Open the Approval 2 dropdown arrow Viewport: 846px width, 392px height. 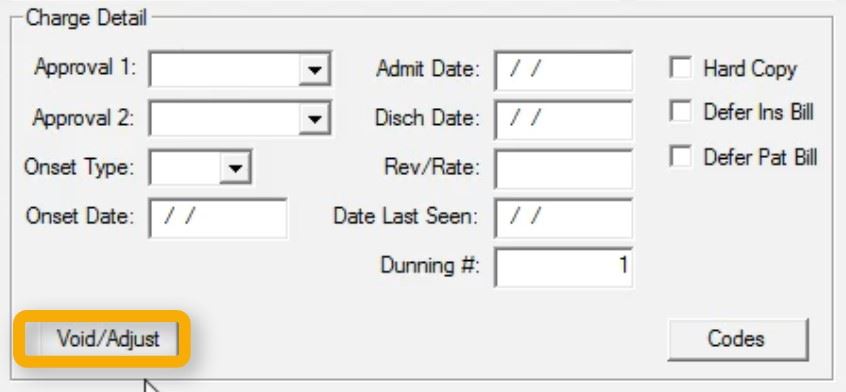[x=314, y=118]
